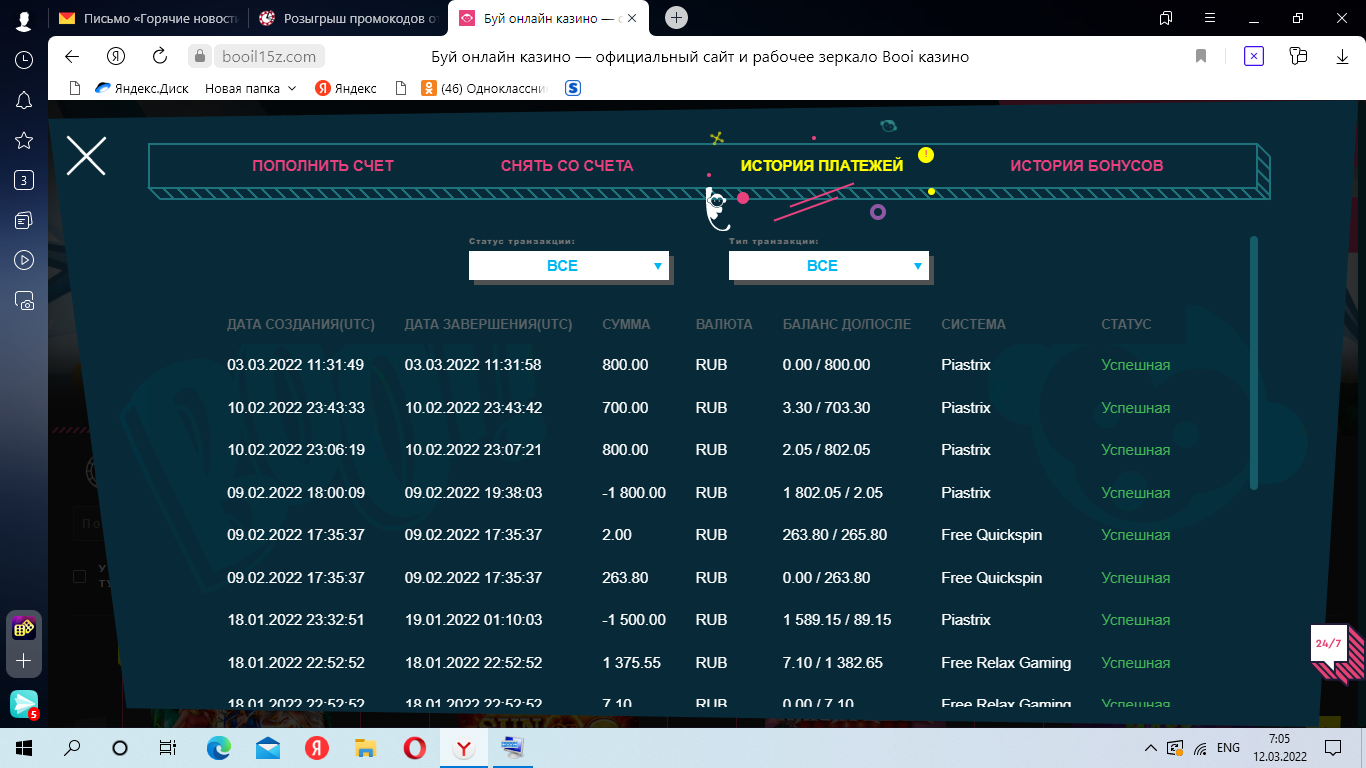Image resolution: width=1366 pixels, height=768 pixels.
Task: Open a new browser tab
Action: (677, 18)
